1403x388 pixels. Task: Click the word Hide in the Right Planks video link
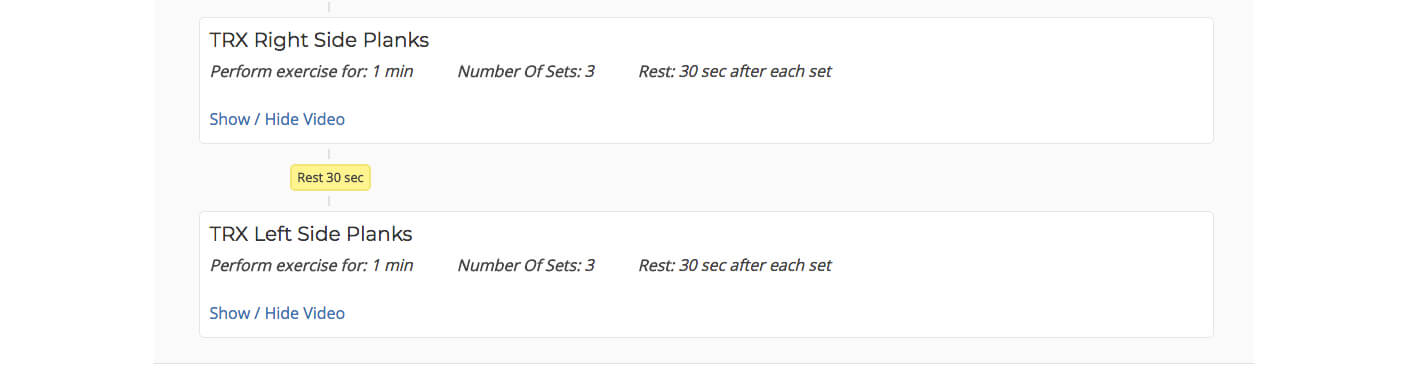pos(281,119)
